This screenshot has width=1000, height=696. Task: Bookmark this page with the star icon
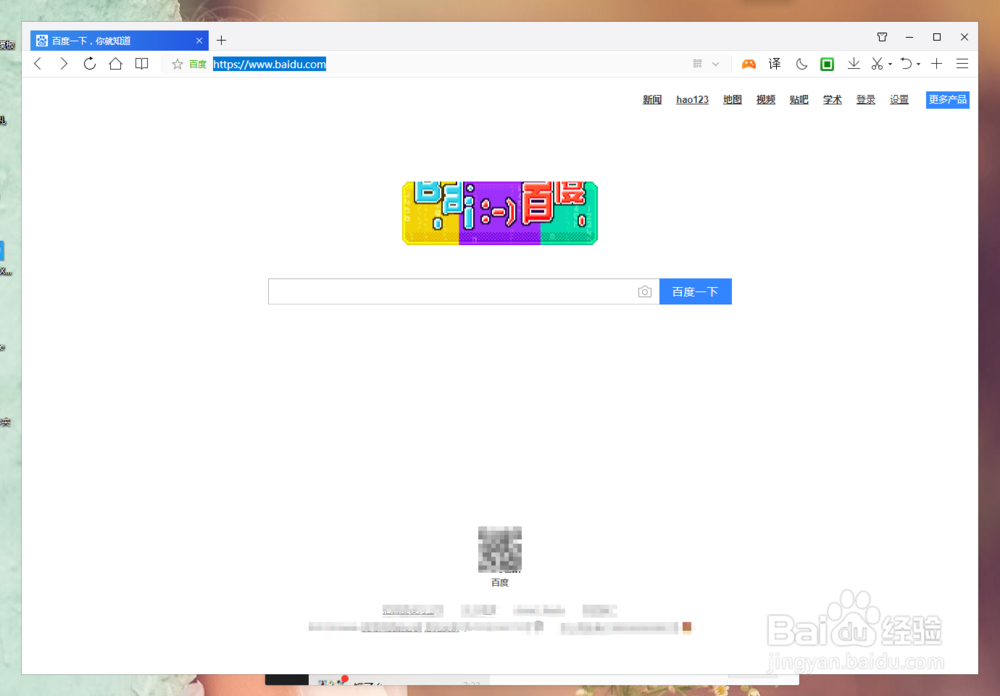(177, 64)
